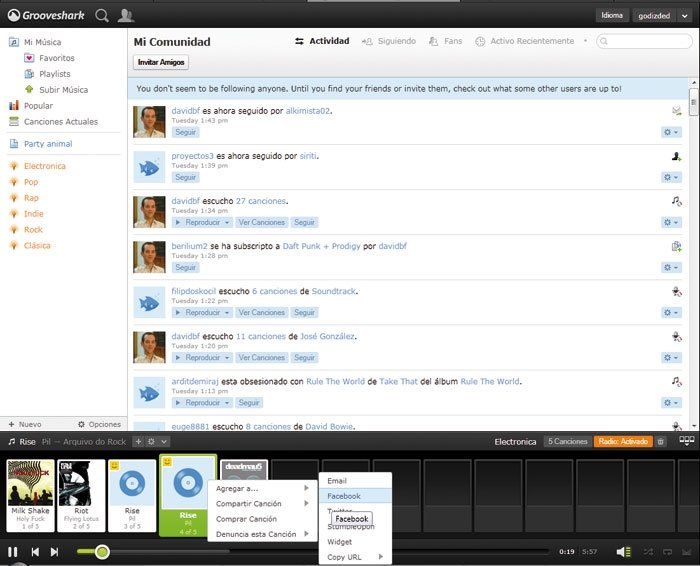Screen dimensions: 700x566
Task: Click the Nuevo plus button
Action: click(x=25, y=424)
